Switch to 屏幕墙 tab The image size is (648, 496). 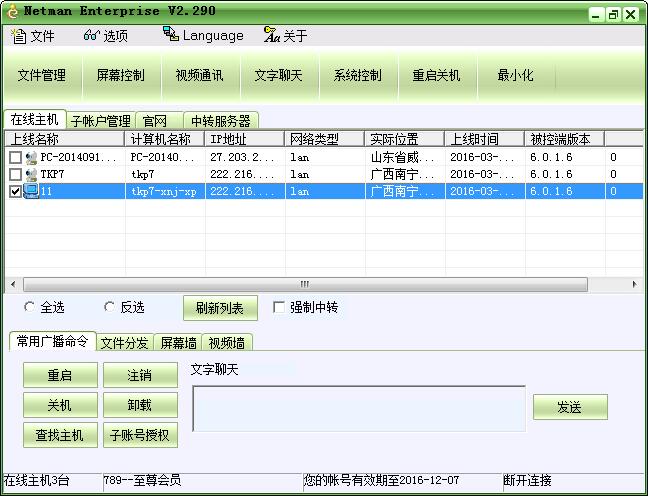click(x=178, y=343)
